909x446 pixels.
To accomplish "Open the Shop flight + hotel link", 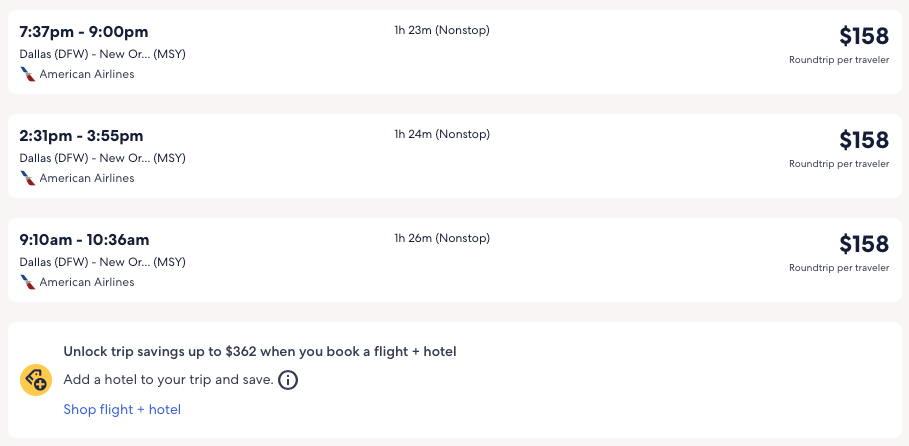I will 122,409.
